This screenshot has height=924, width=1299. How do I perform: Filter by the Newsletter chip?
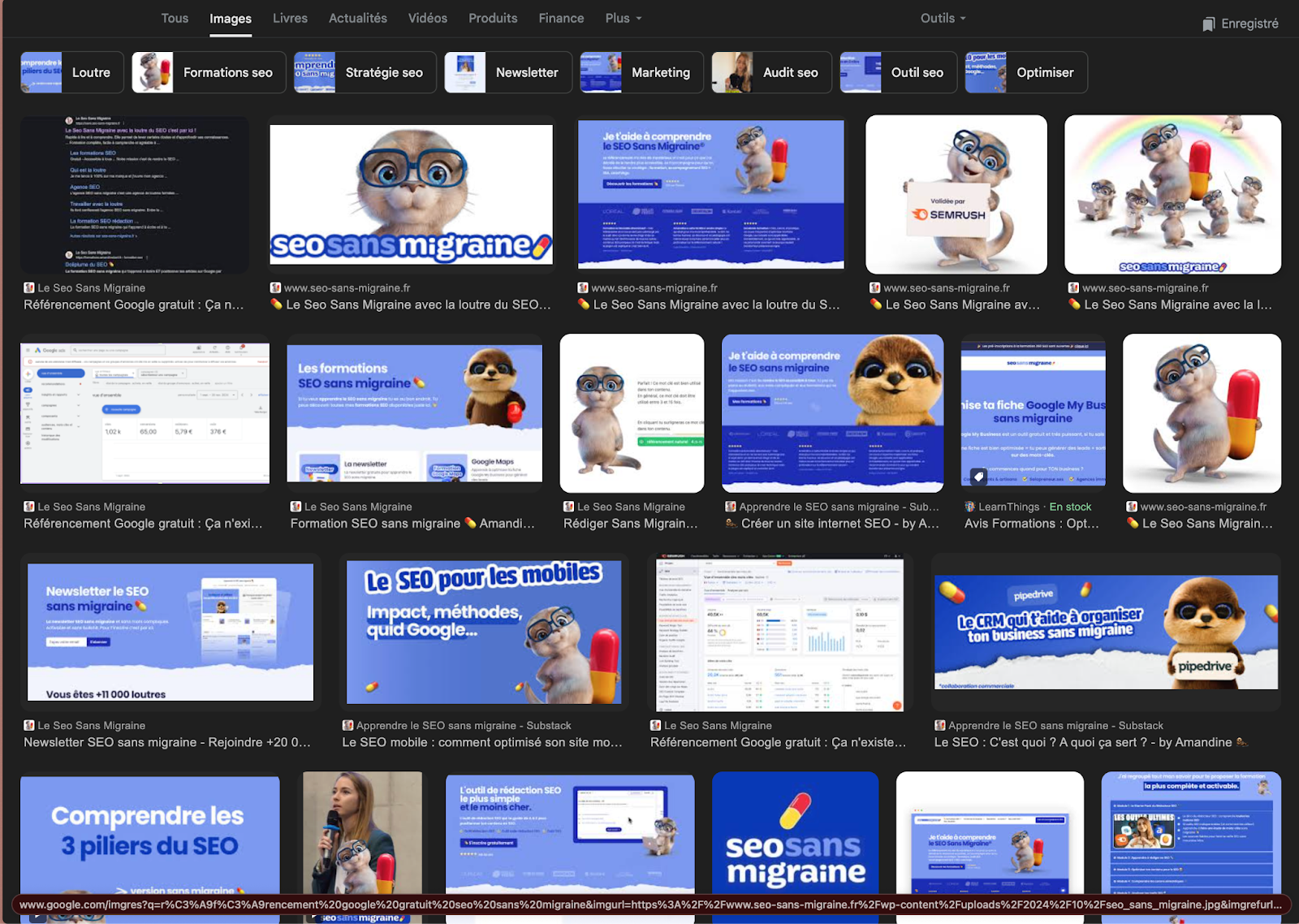click(508, 72)
